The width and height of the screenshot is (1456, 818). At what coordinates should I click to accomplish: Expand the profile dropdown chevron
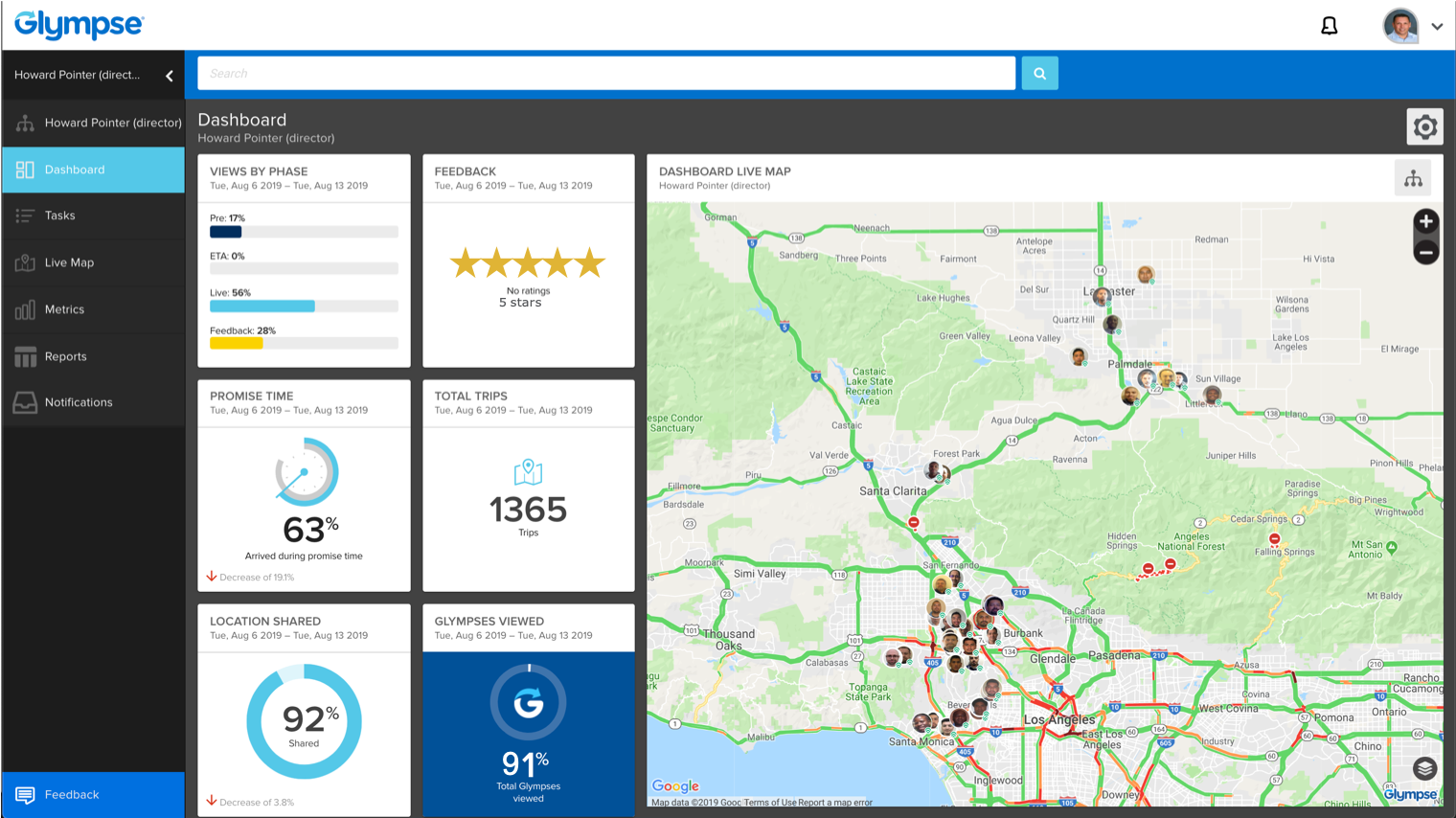pos(1437,27)
